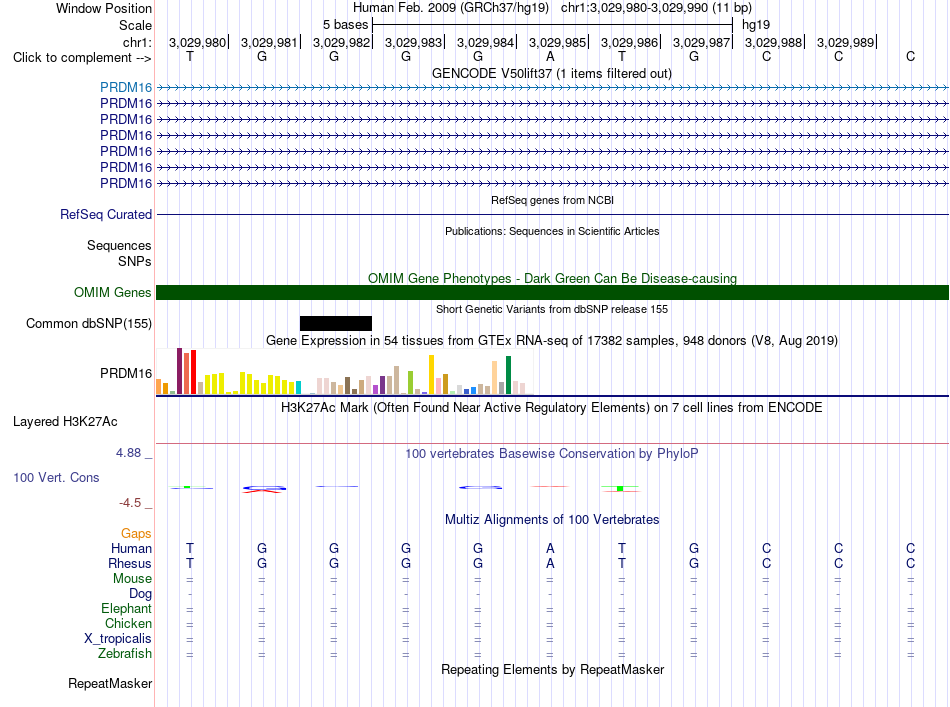Click the GTEx Gene Expression track title

click(x=552, y=340)
